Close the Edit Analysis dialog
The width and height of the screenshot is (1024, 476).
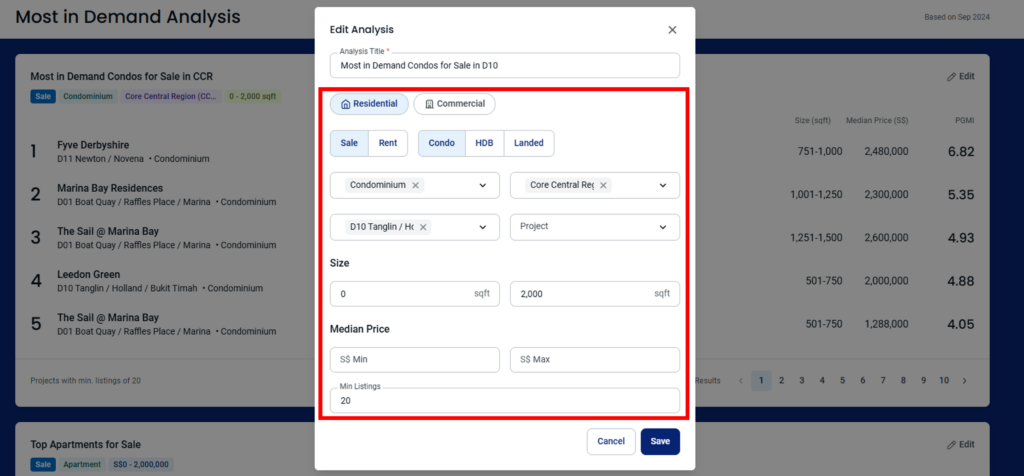click(x=672, y=30)
